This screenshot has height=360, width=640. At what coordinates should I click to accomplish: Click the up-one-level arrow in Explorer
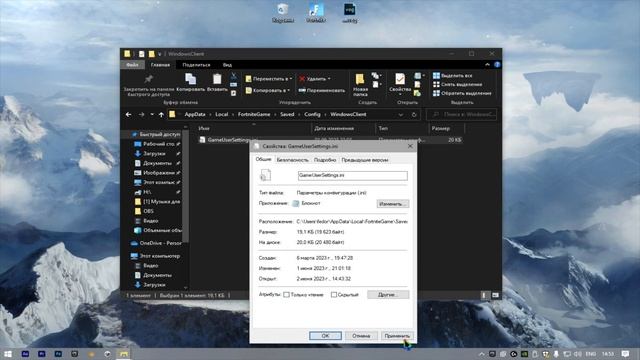[161, 115]
